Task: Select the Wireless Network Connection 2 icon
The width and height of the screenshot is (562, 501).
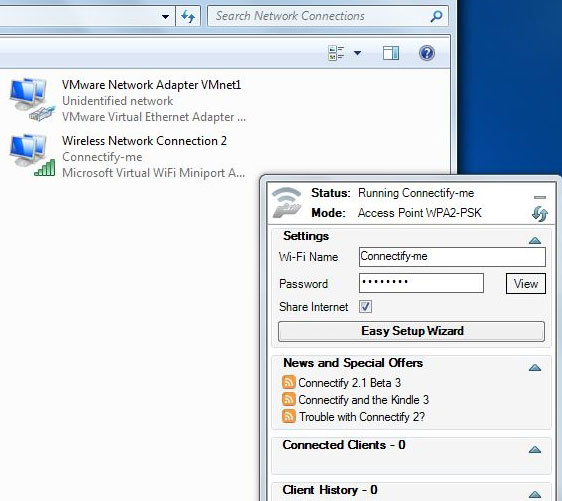Action: point(32,155)
